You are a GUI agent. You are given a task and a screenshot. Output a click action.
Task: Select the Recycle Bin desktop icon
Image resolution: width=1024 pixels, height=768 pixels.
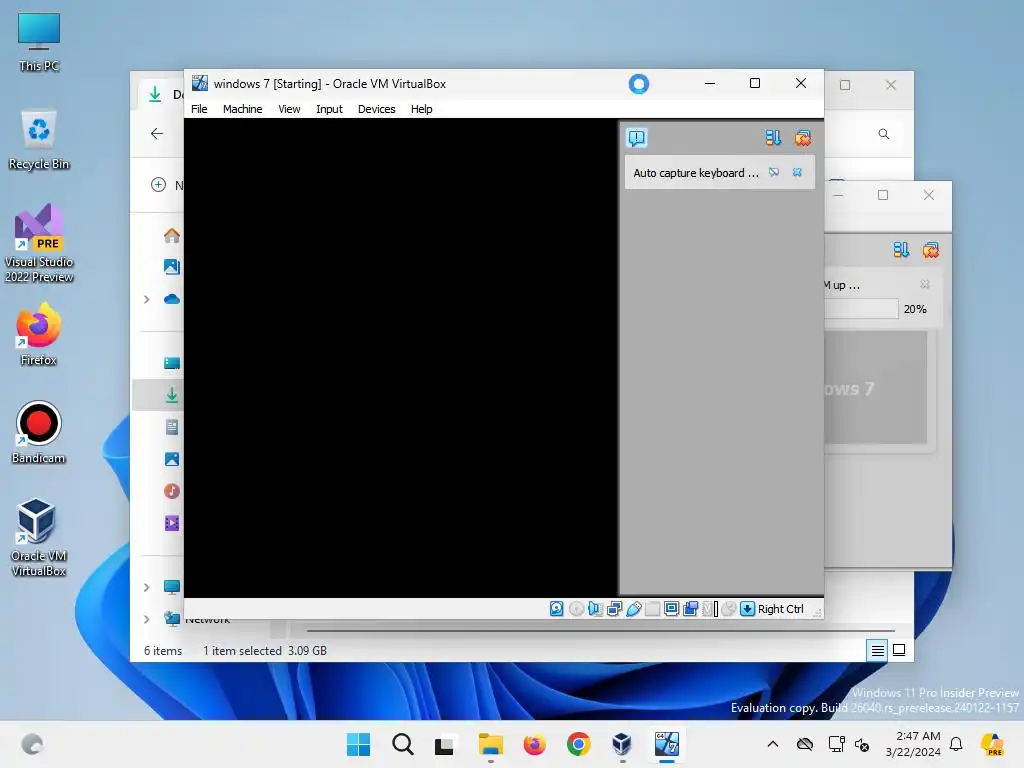pyautogui.click(x=39, y=139)
